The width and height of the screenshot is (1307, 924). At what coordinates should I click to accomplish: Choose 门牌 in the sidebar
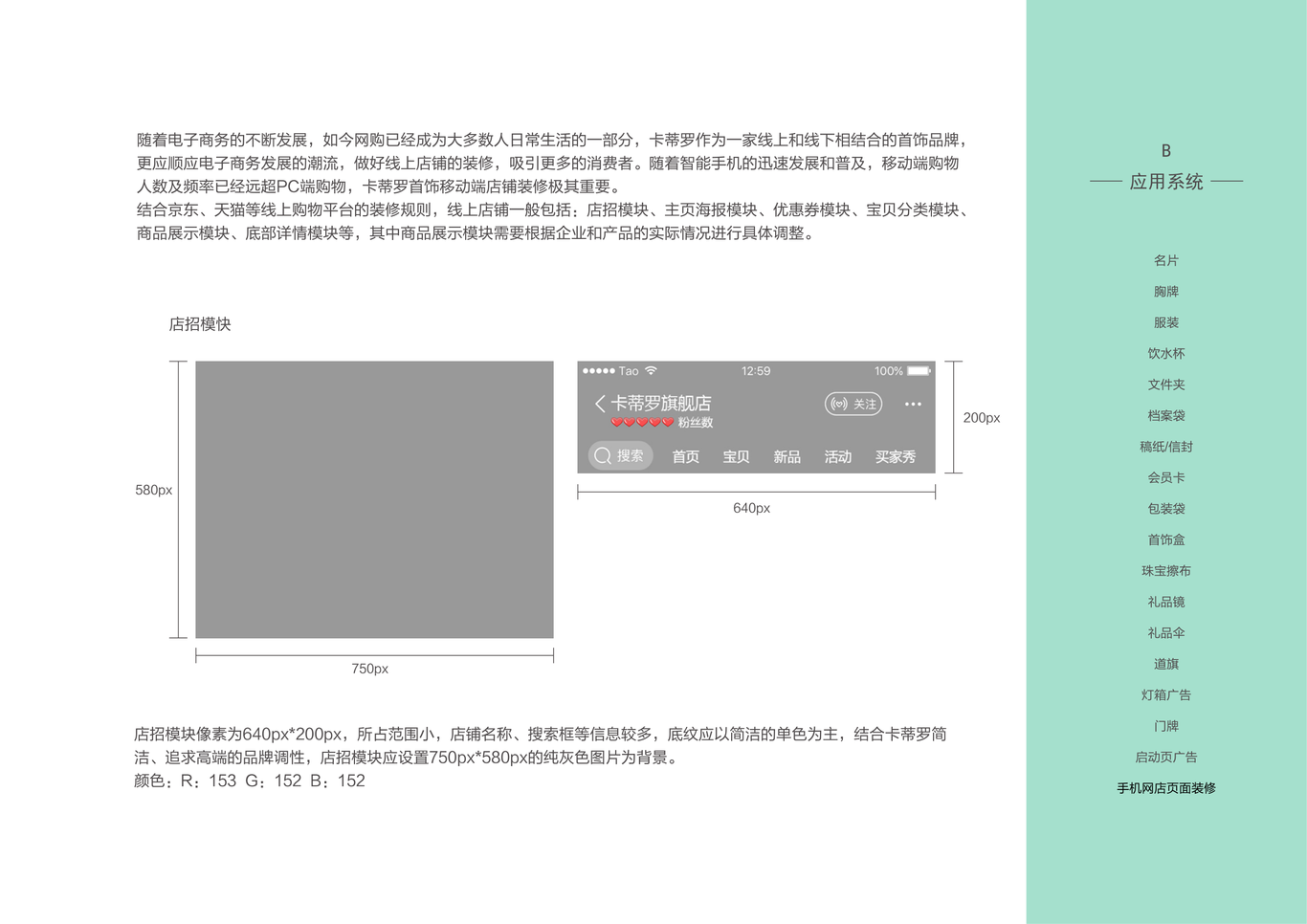pos(1166,726)
